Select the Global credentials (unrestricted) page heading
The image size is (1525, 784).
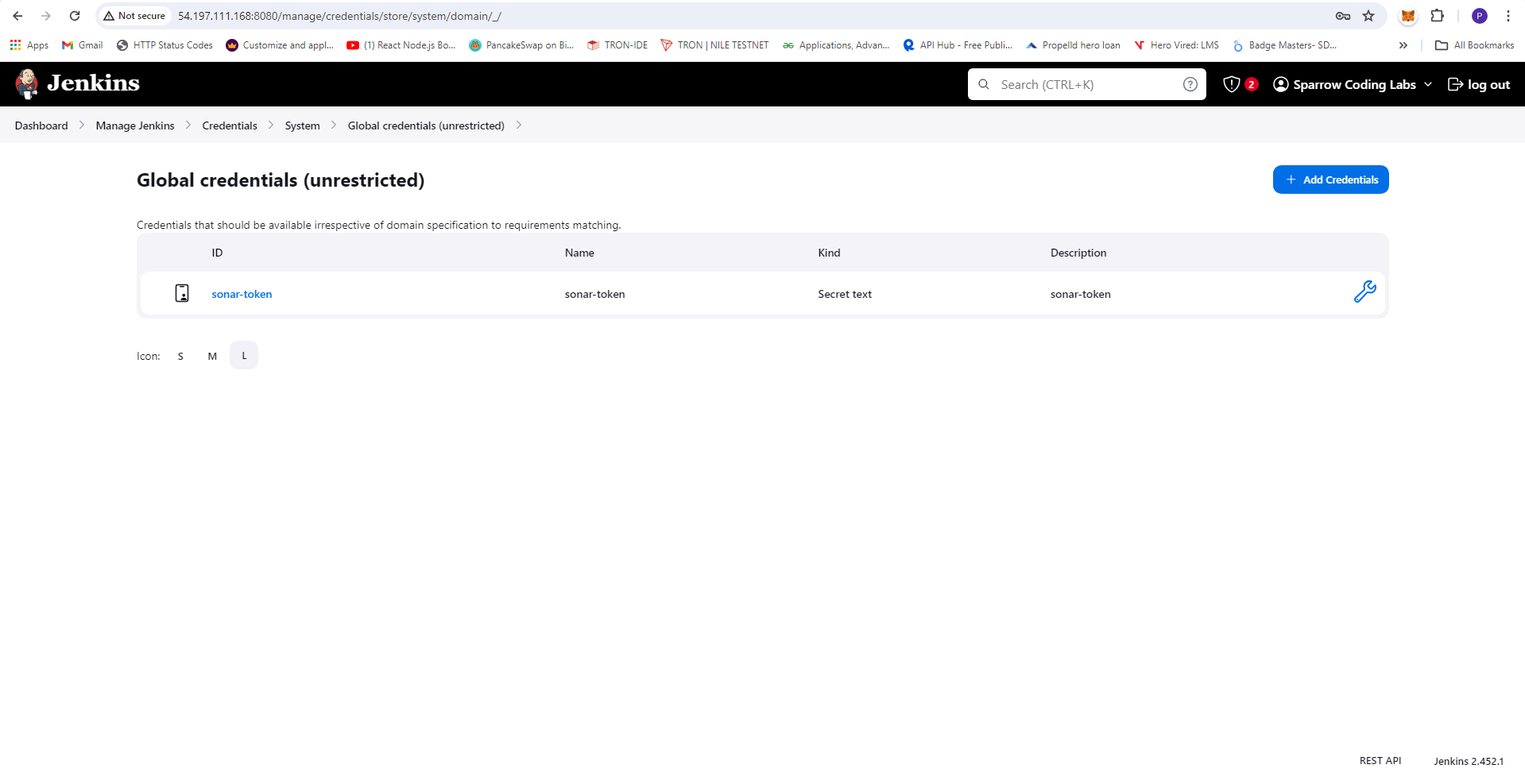point(281,180)
